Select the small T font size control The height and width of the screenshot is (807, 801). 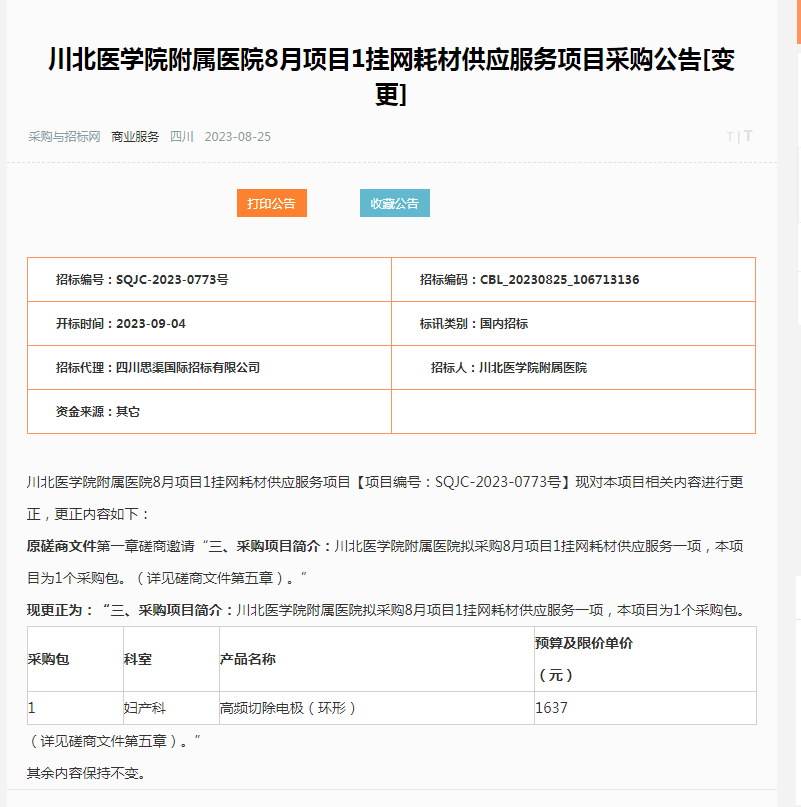[x=729, y=137]
